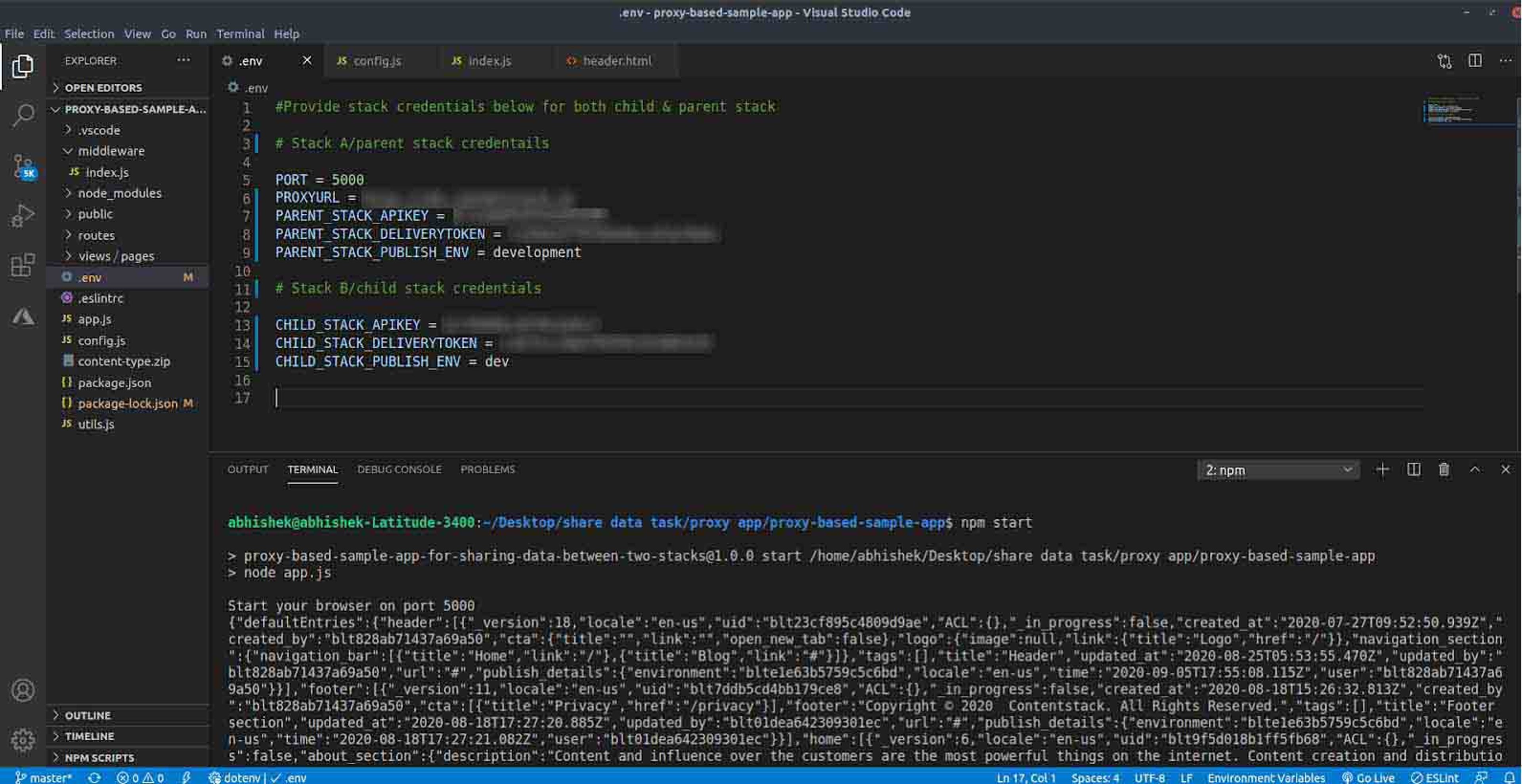The height and width of the screenshot is (784, 1522).
Task: Open the Manage gear icon
Action: [23, 740]
